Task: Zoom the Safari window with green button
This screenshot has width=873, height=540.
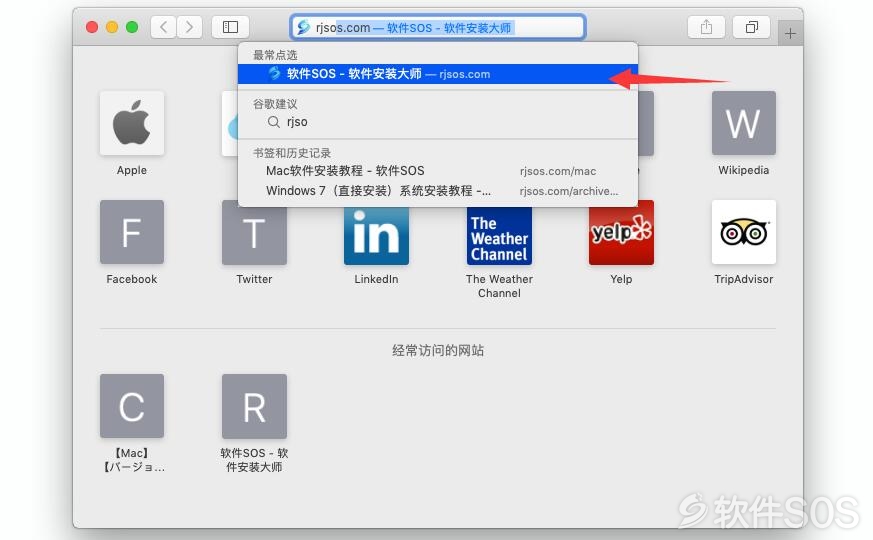Action: click(132, 27)
